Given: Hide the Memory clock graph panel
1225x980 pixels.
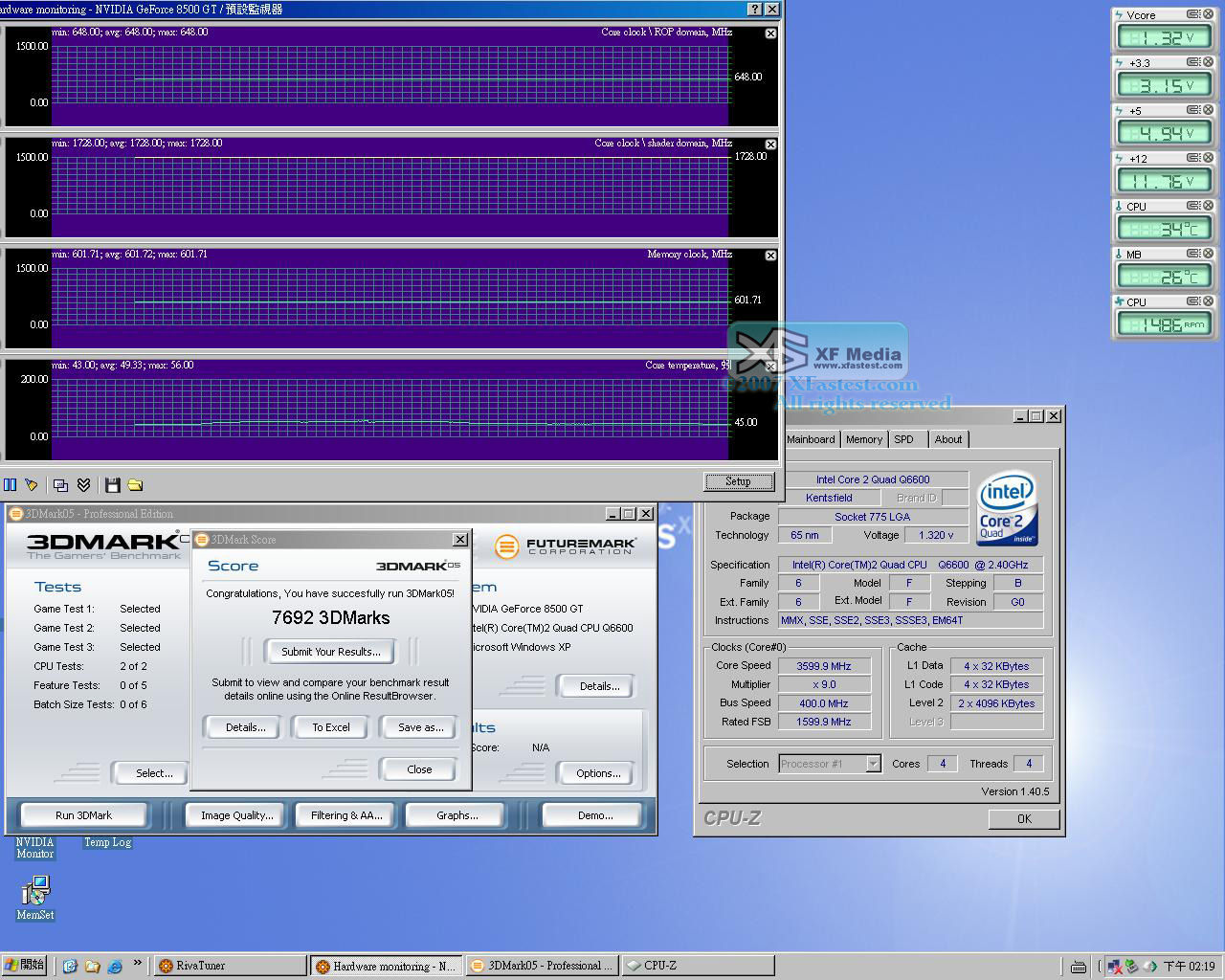Looking at the screenshot, I should 770,256.
